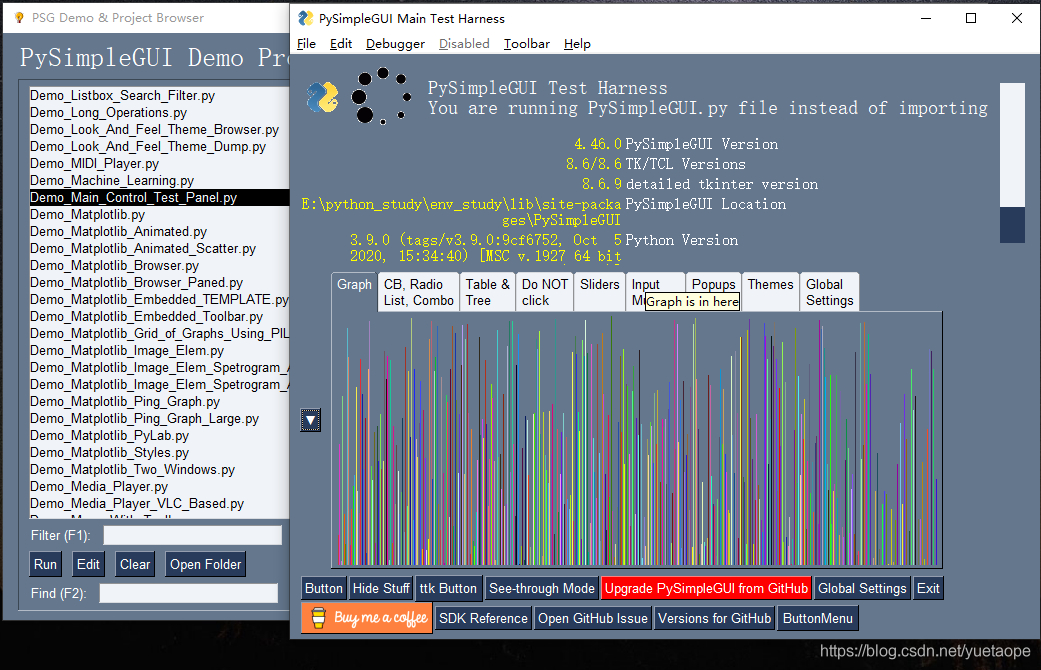This screenshot has height=670, width=1041.
Task: Click the Button button
Action: coord(323,588)
